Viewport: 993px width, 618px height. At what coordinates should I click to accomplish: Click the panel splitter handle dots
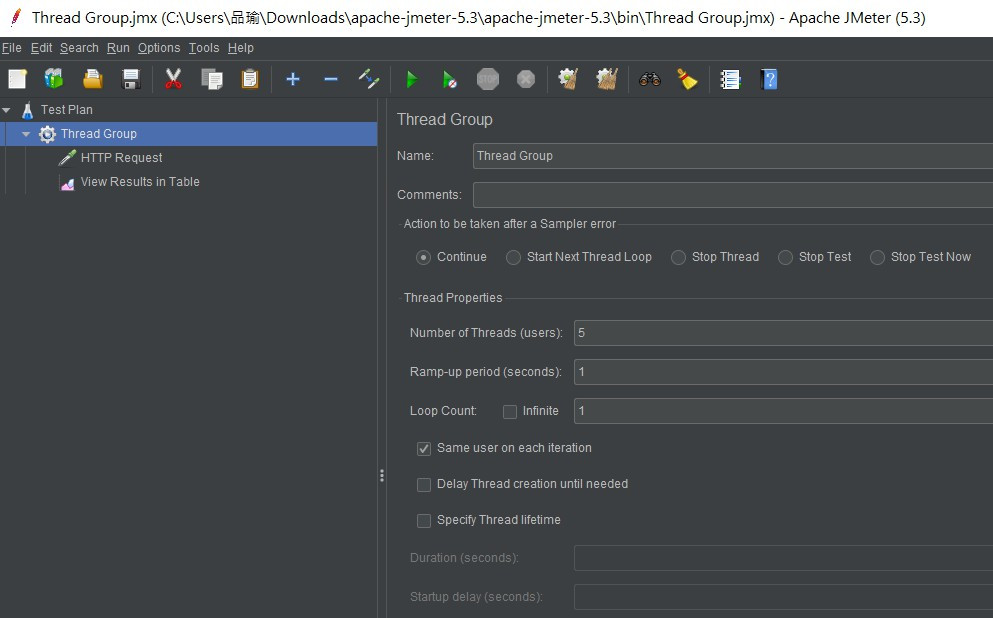pos(382,476)
